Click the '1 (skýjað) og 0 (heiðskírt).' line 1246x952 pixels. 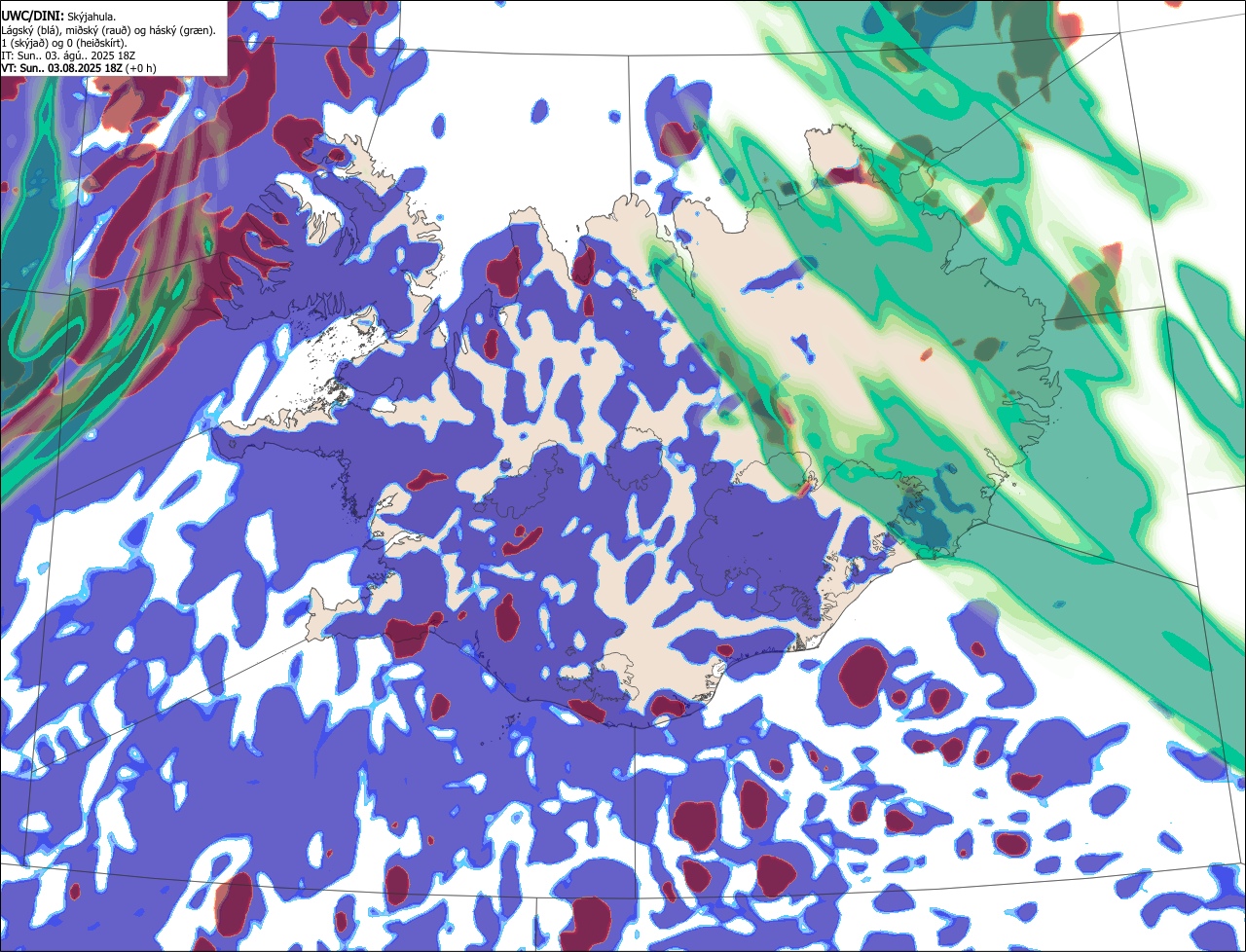64,42
